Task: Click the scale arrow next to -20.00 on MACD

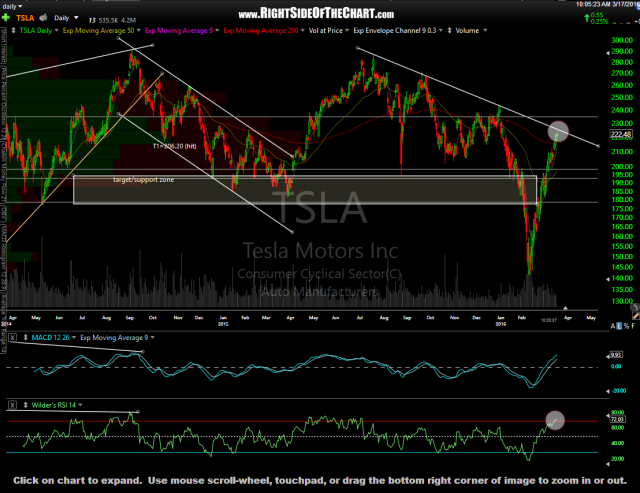Action: (607, 391)
